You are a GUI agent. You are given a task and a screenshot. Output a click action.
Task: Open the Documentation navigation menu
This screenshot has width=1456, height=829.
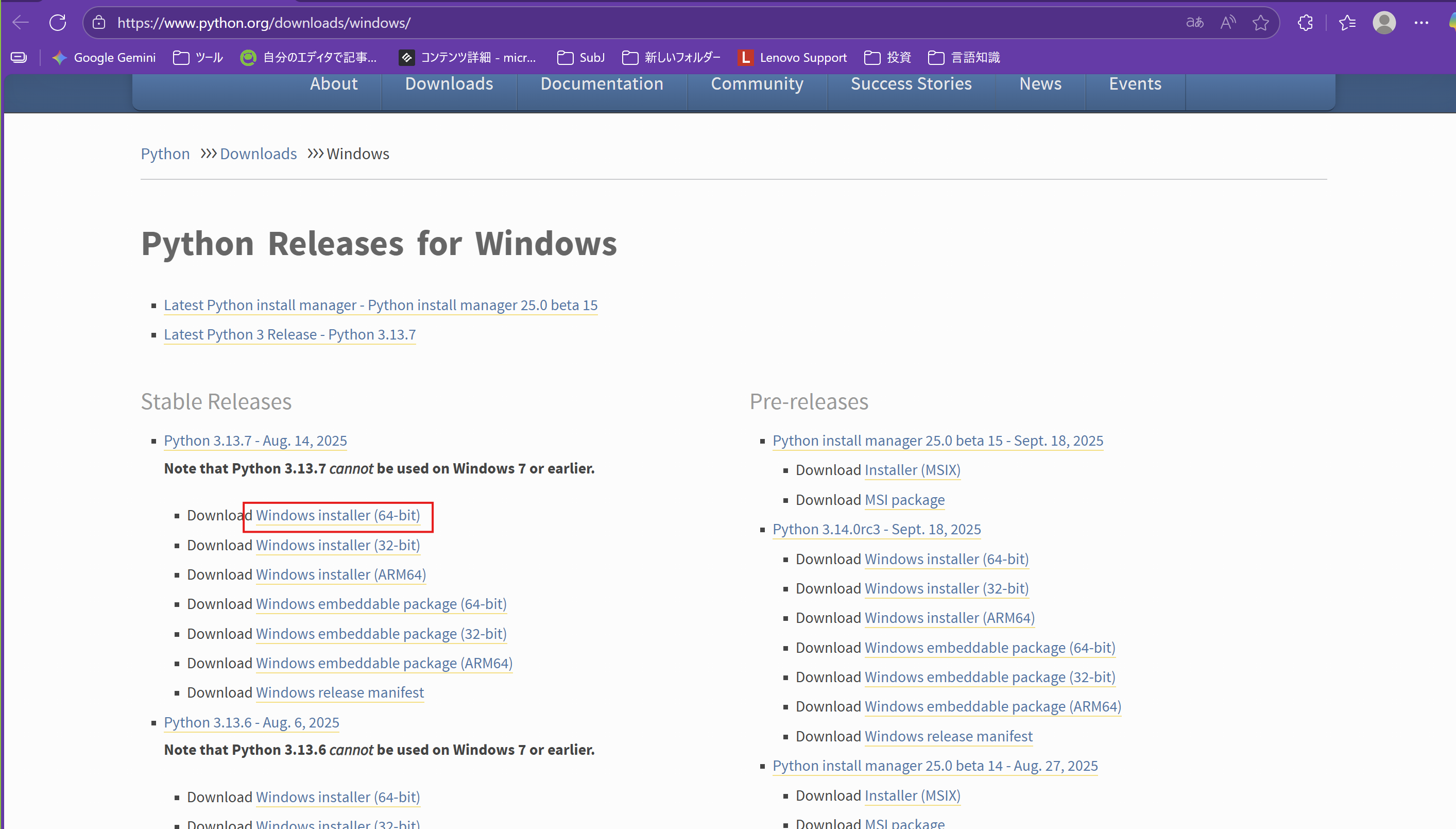[x=602, y=83]
